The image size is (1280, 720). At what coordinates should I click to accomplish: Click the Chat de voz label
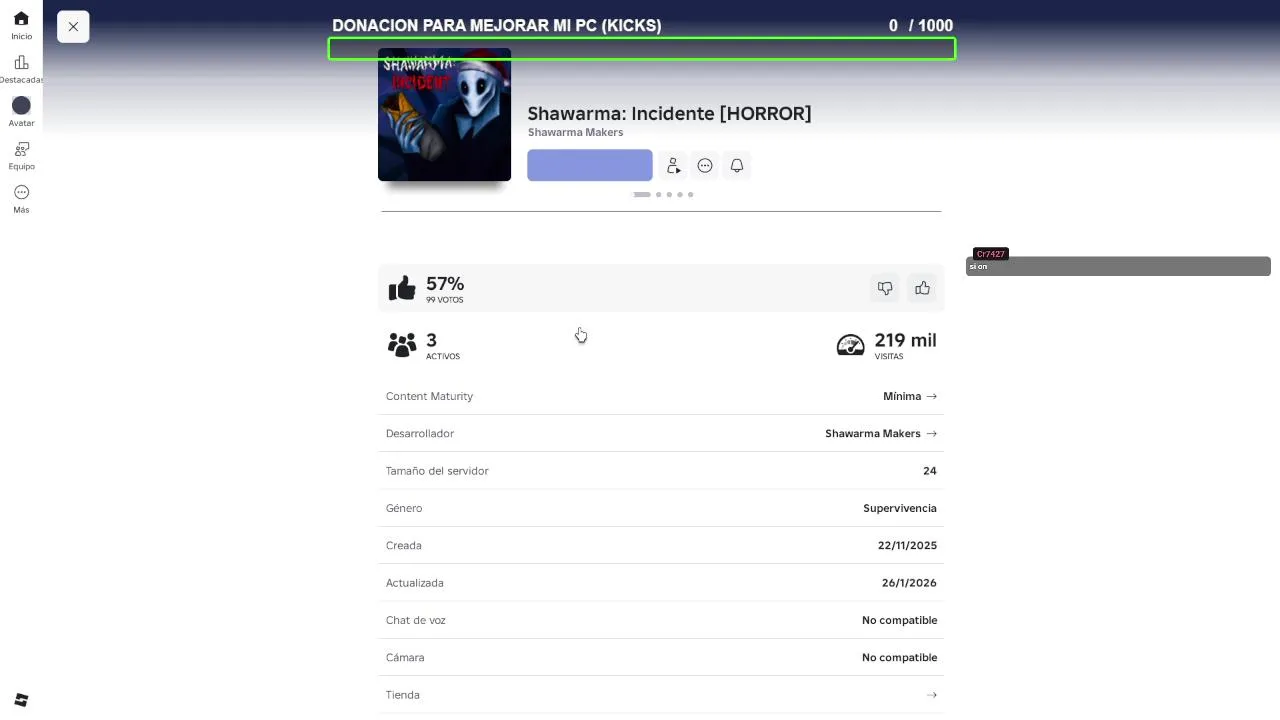416,620
